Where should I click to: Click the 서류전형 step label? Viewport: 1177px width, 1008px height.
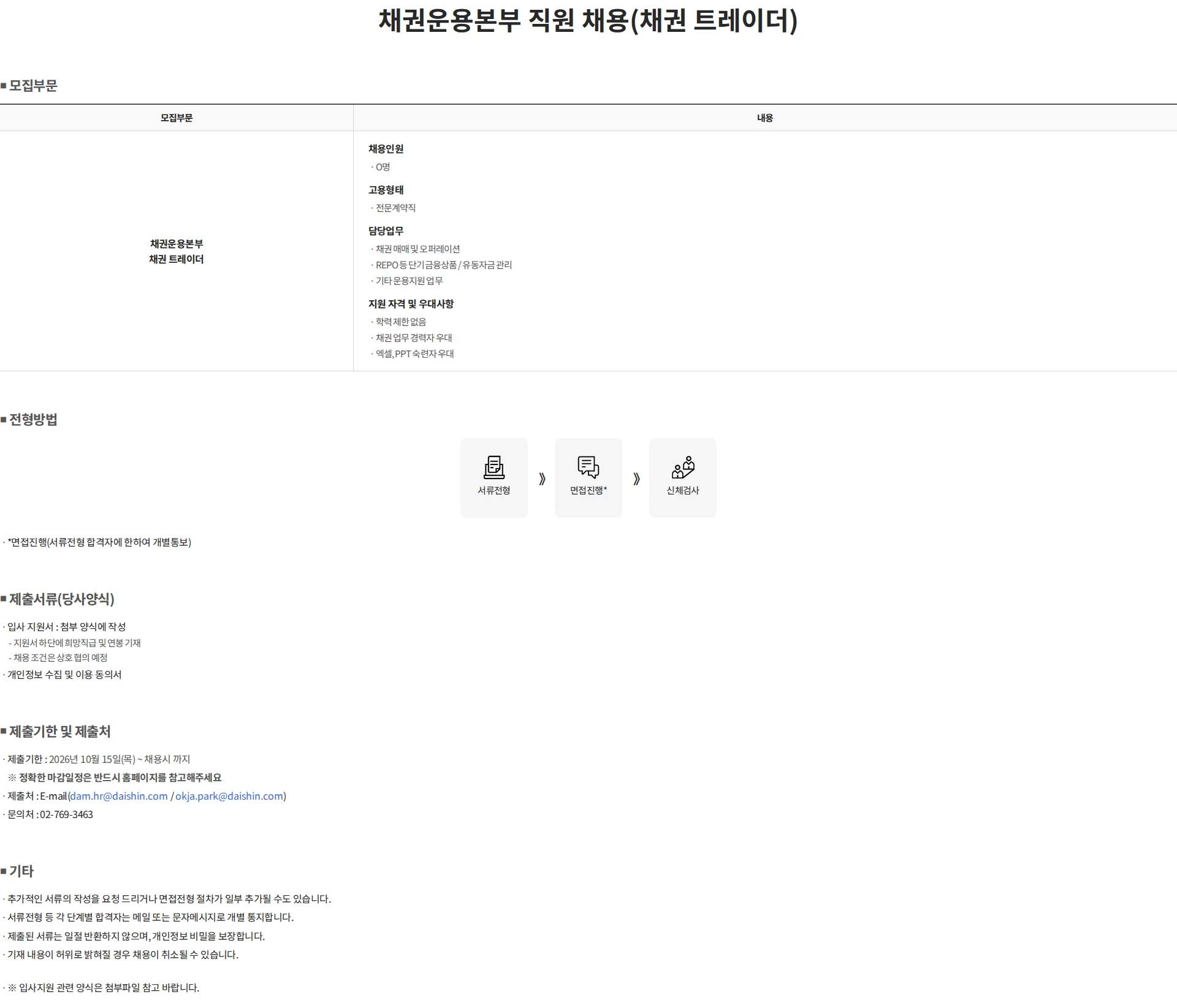point(493,490)
